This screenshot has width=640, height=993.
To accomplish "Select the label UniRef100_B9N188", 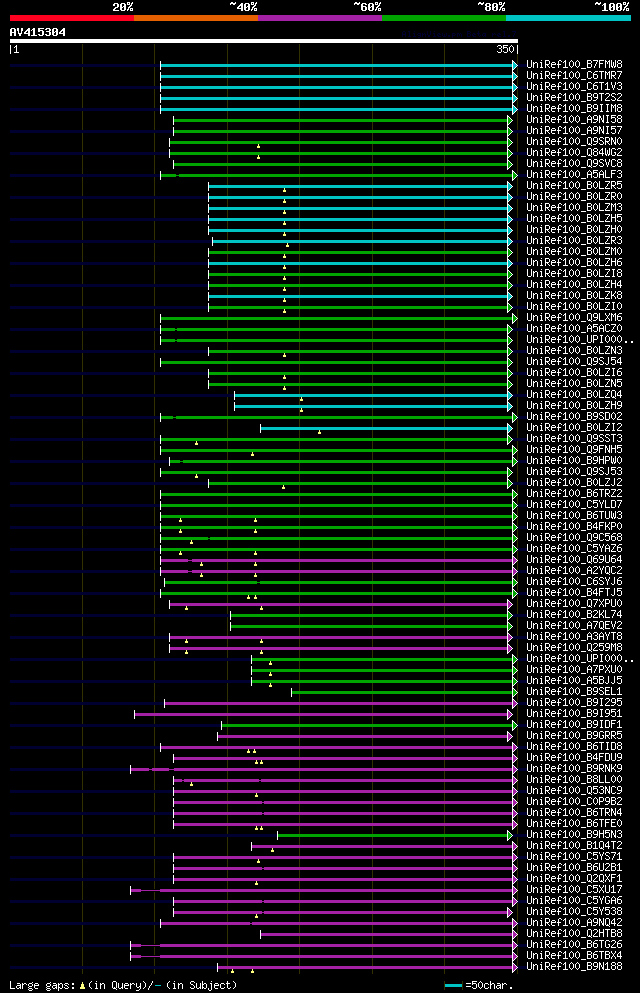I will pyautogui.click(x=574, y=967).
